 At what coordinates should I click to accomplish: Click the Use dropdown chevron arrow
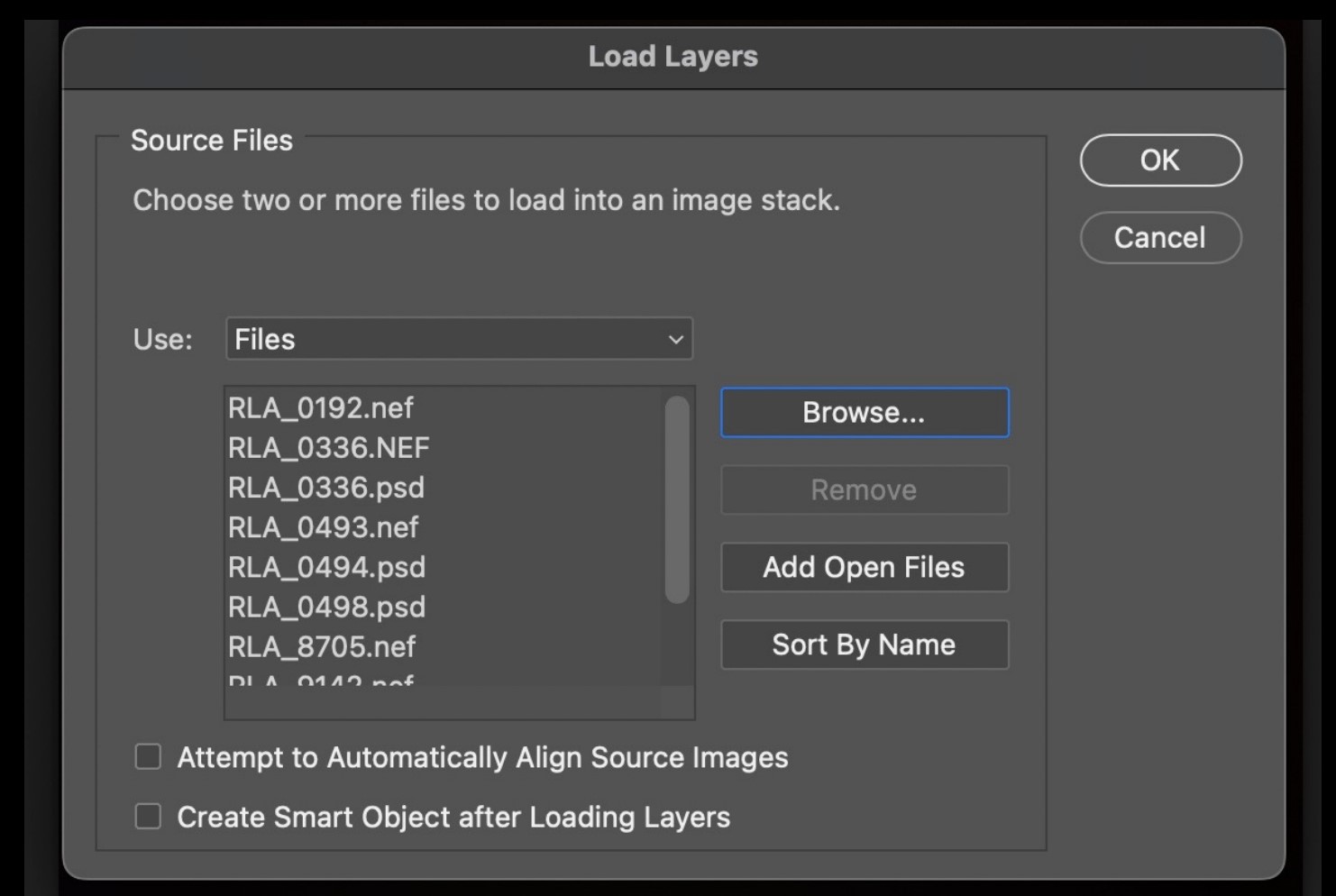click(x=675, y=340)
